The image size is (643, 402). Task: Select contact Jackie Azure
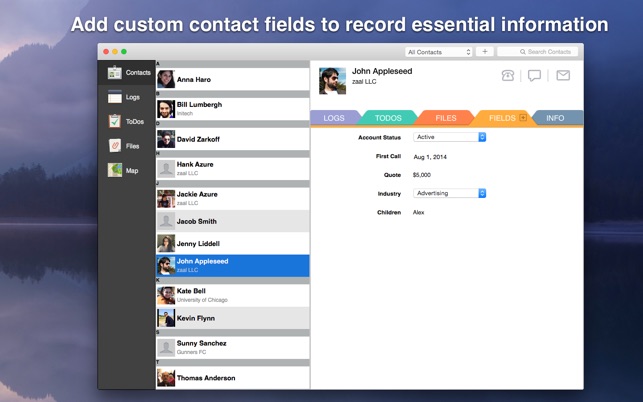pos(233,199)
